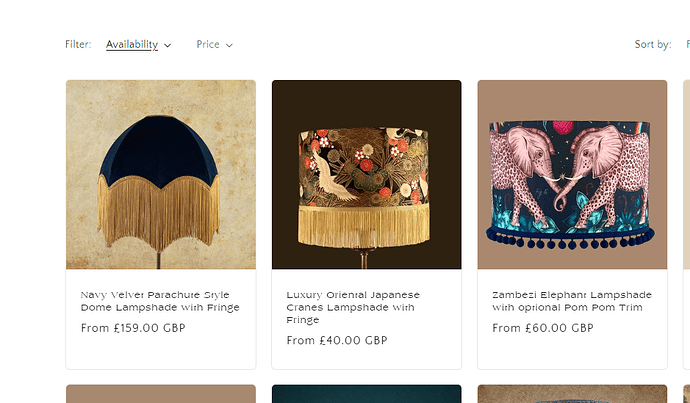
Task: Open the dark teal product in second row
Action: tap(366, 394)
